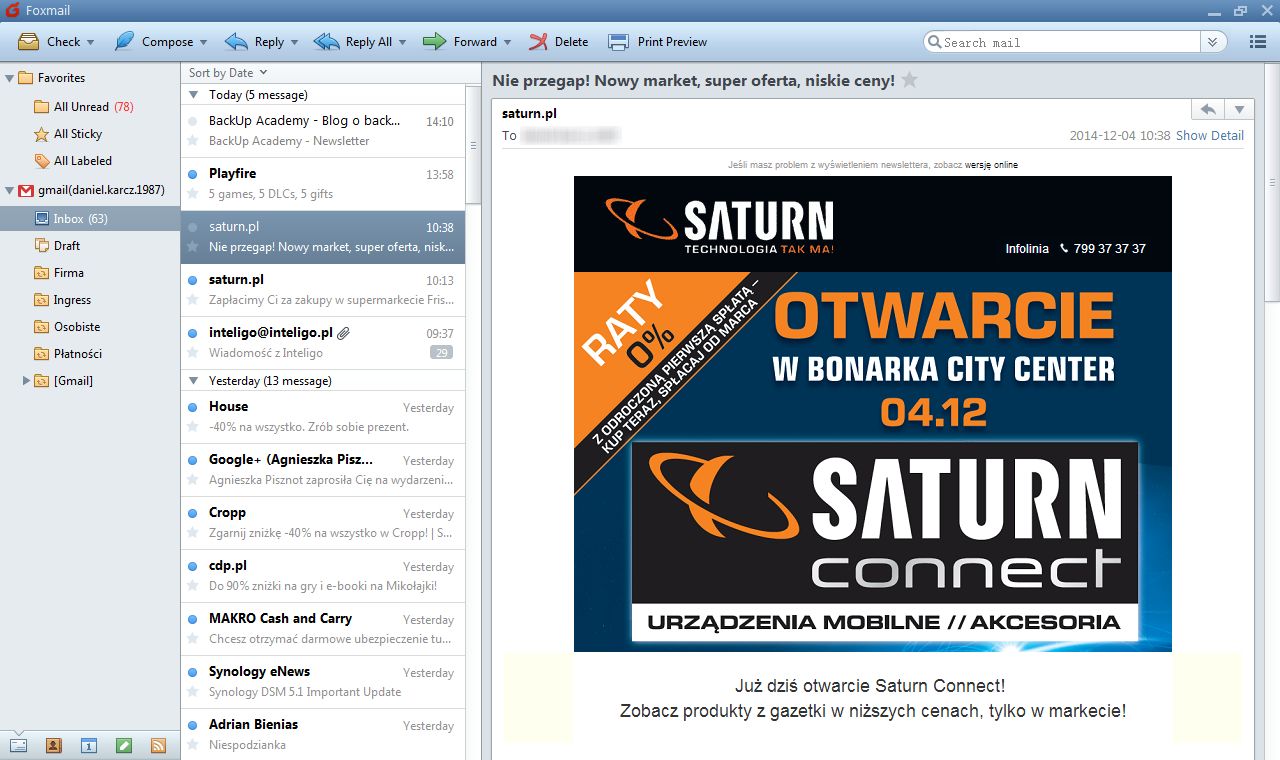Toggle star on Playfire message
This screenshot has height=760, width=1280.
pyautogui.click(x=193, y=194)
